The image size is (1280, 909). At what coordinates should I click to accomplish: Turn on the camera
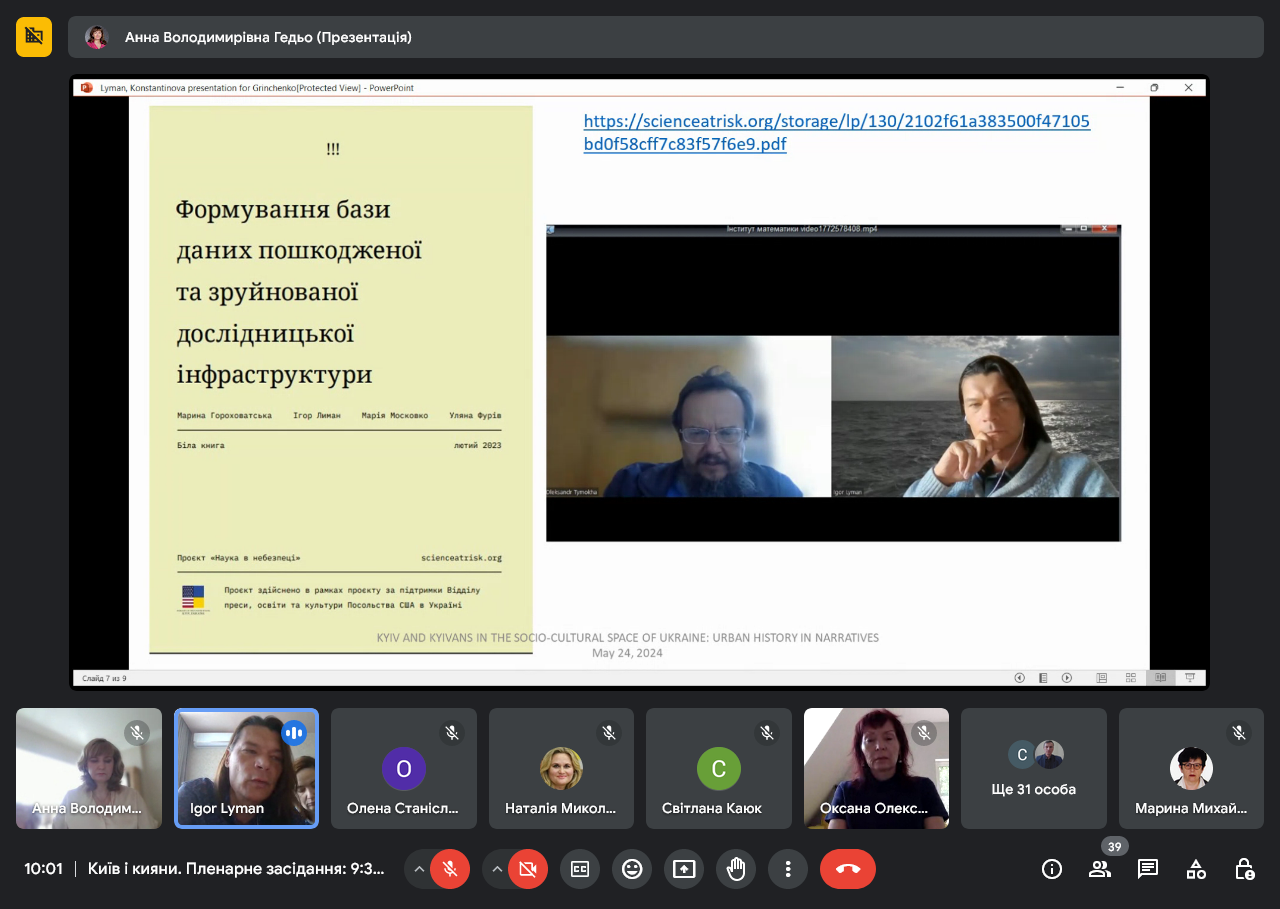tap(528, 869)
